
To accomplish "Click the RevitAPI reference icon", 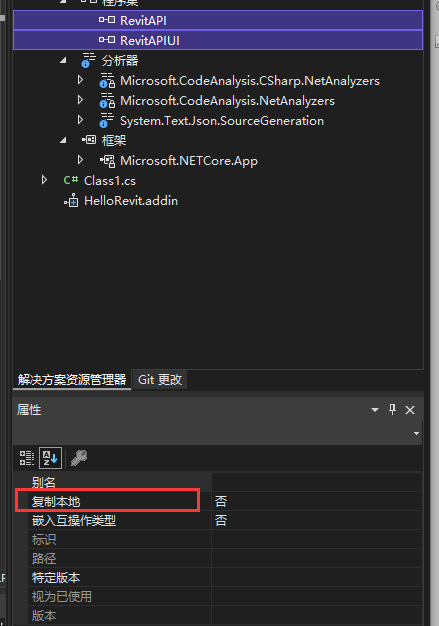I will 107,20.
